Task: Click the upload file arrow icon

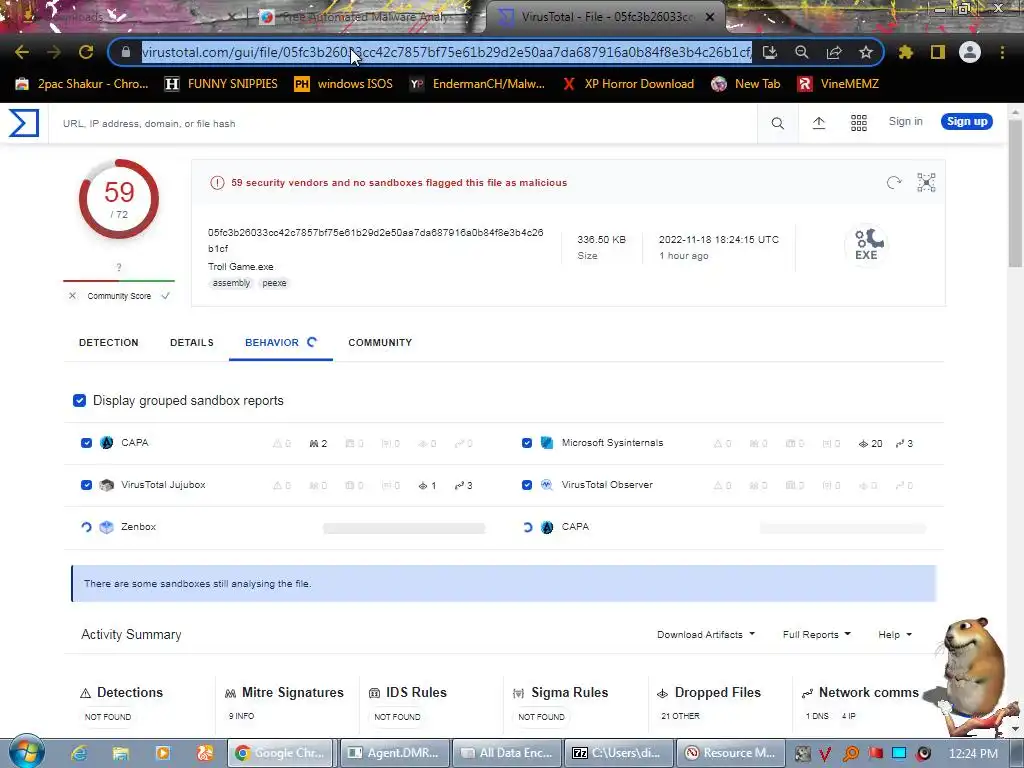Action: [x=818, y=123]
